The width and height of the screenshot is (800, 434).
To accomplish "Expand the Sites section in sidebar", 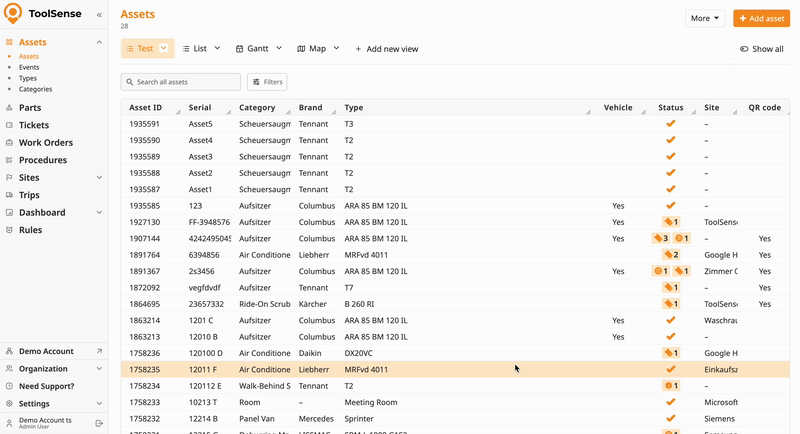I will click(99, 178).
